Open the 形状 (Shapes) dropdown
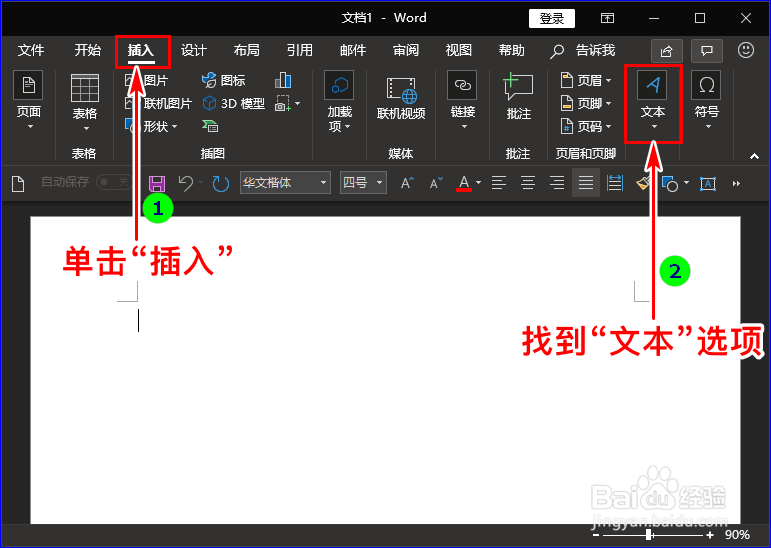This screenshot has height=548, width=771. [x=151, y=126]
